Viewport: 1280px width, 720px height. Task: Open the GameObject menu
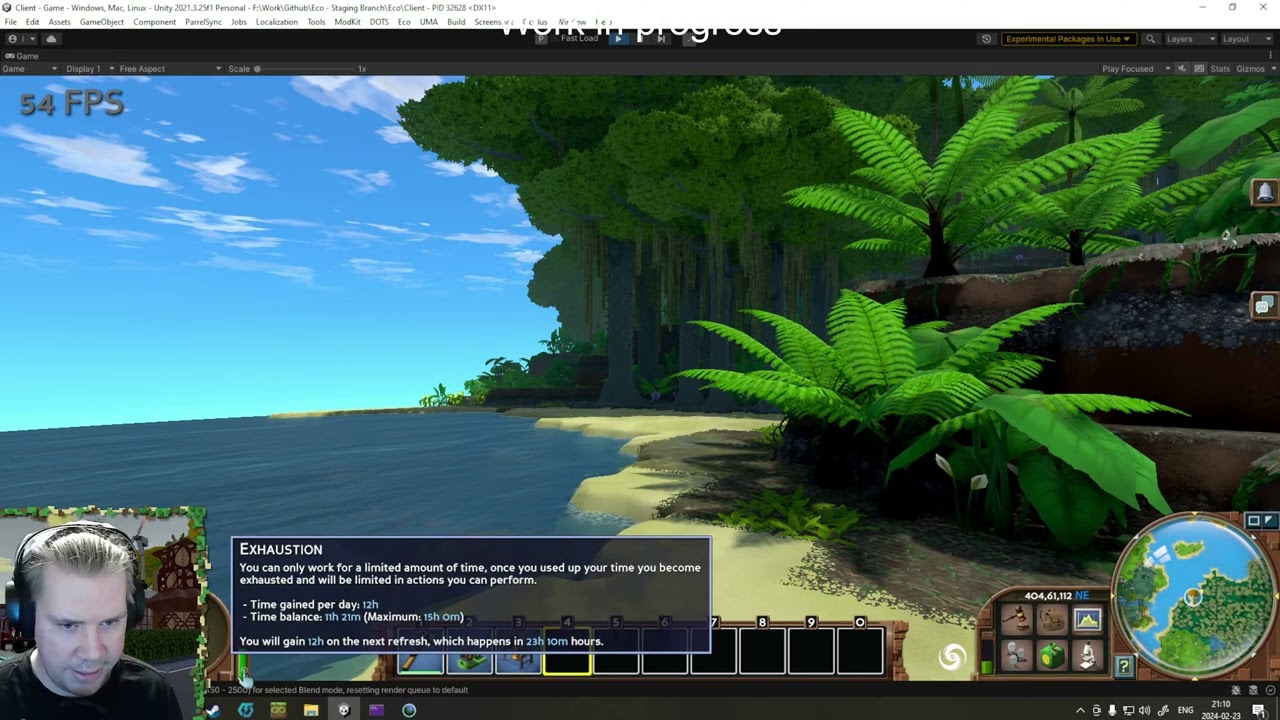point(102,22)
